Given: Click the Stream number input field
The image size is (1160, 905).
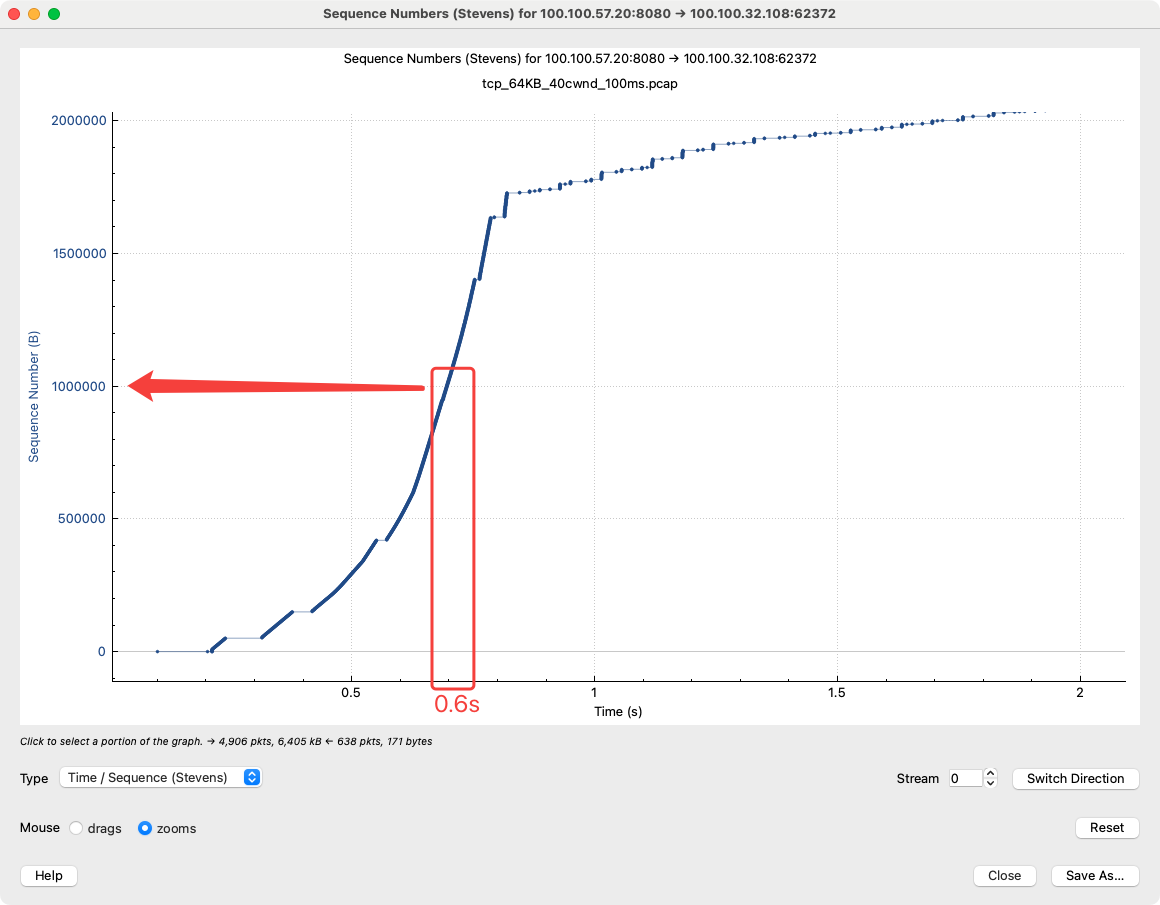Looking at the screenshot, I should coord(964,778).
